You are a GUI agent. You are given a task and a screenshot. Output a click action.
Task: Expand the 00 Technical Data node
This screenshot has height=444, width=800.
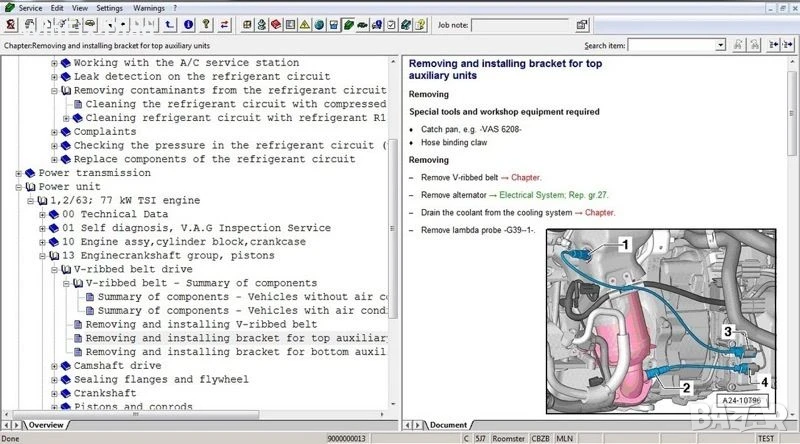click(x=42, y=214)
